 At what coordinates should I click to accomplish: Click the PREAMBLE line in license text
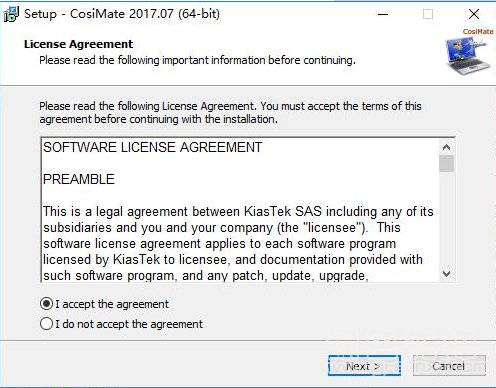coord(79,179)
